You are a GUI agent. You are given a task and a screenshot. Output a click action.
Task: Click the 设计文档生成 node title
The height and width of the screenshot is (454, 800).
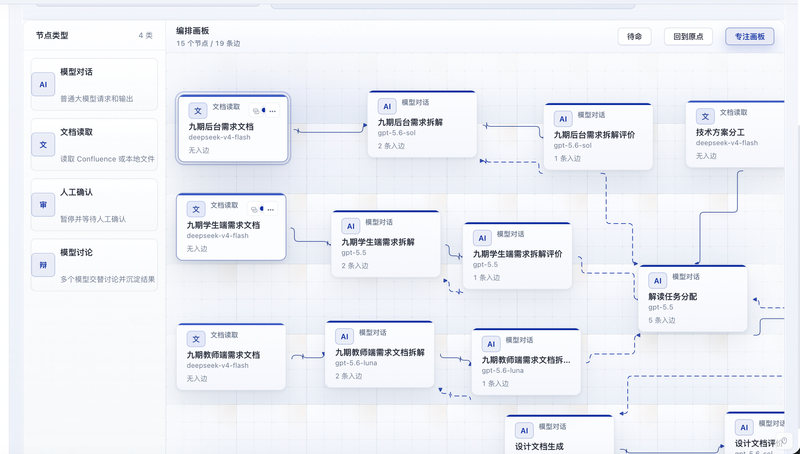click(539, 446)
